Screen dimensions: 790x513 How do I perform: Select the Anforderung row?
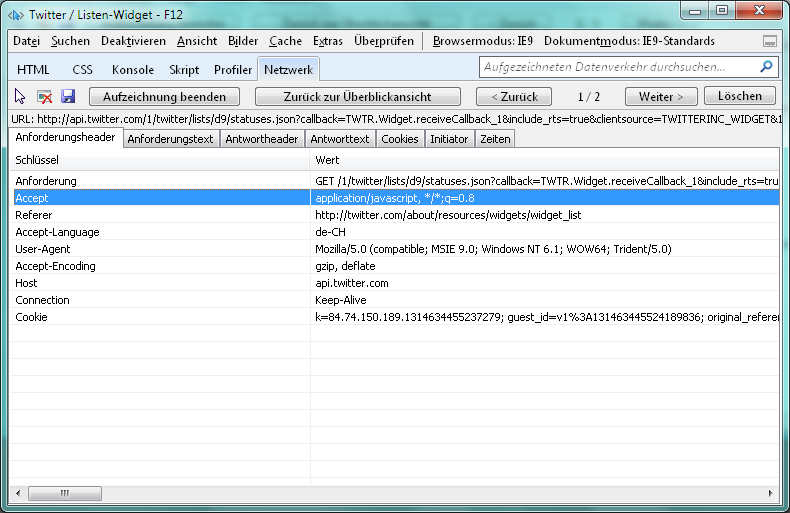point(394,181)
